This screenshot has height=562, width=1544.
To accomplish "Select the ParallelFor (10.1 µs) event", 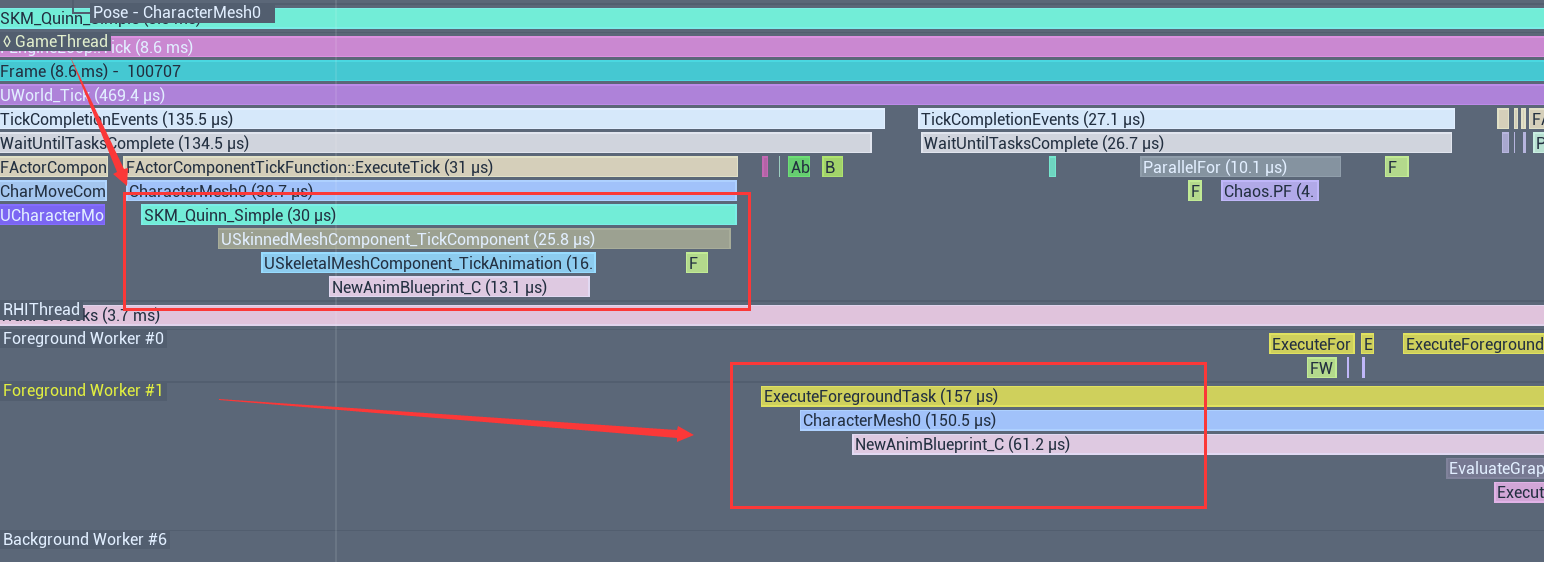I will (x=1240, y=167).
